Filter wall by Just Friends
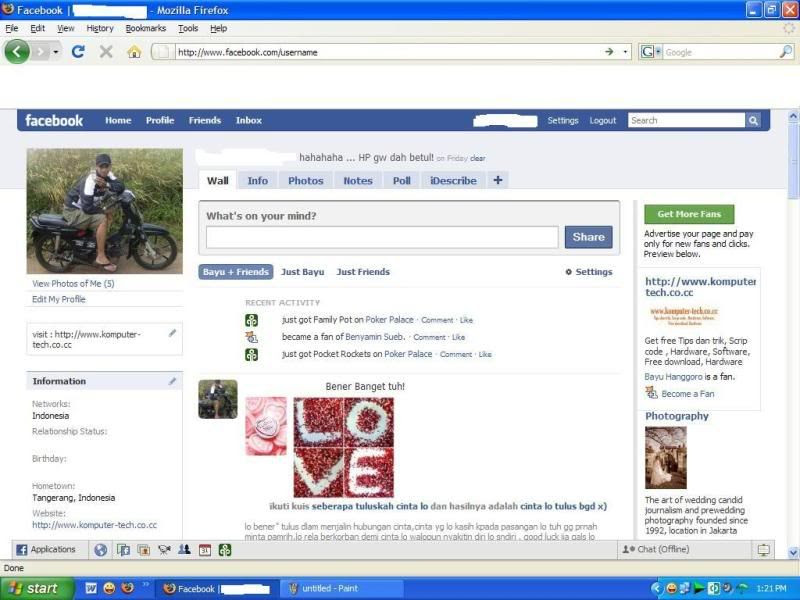Screen dimensions: 800x600 (x=363, y=272)
